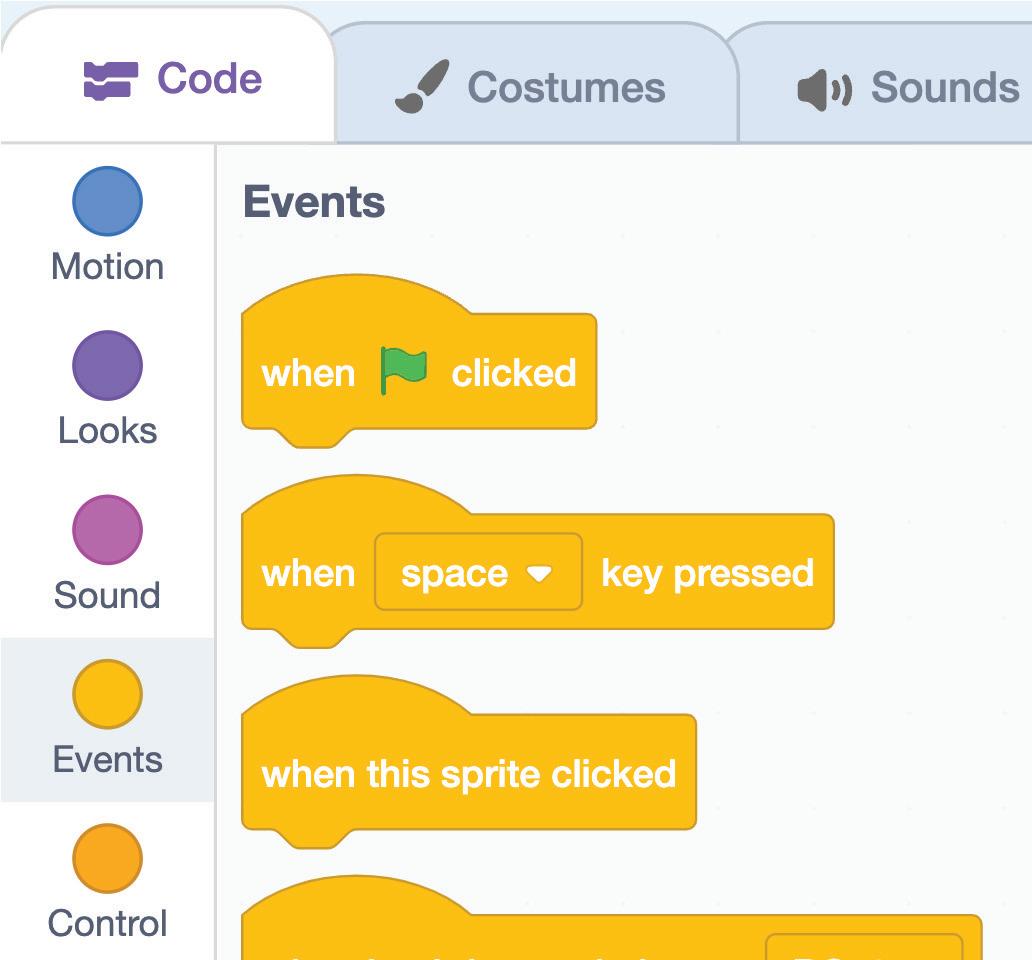Select the blue Motion category circle
The image size is (1032, 960).
107,201
